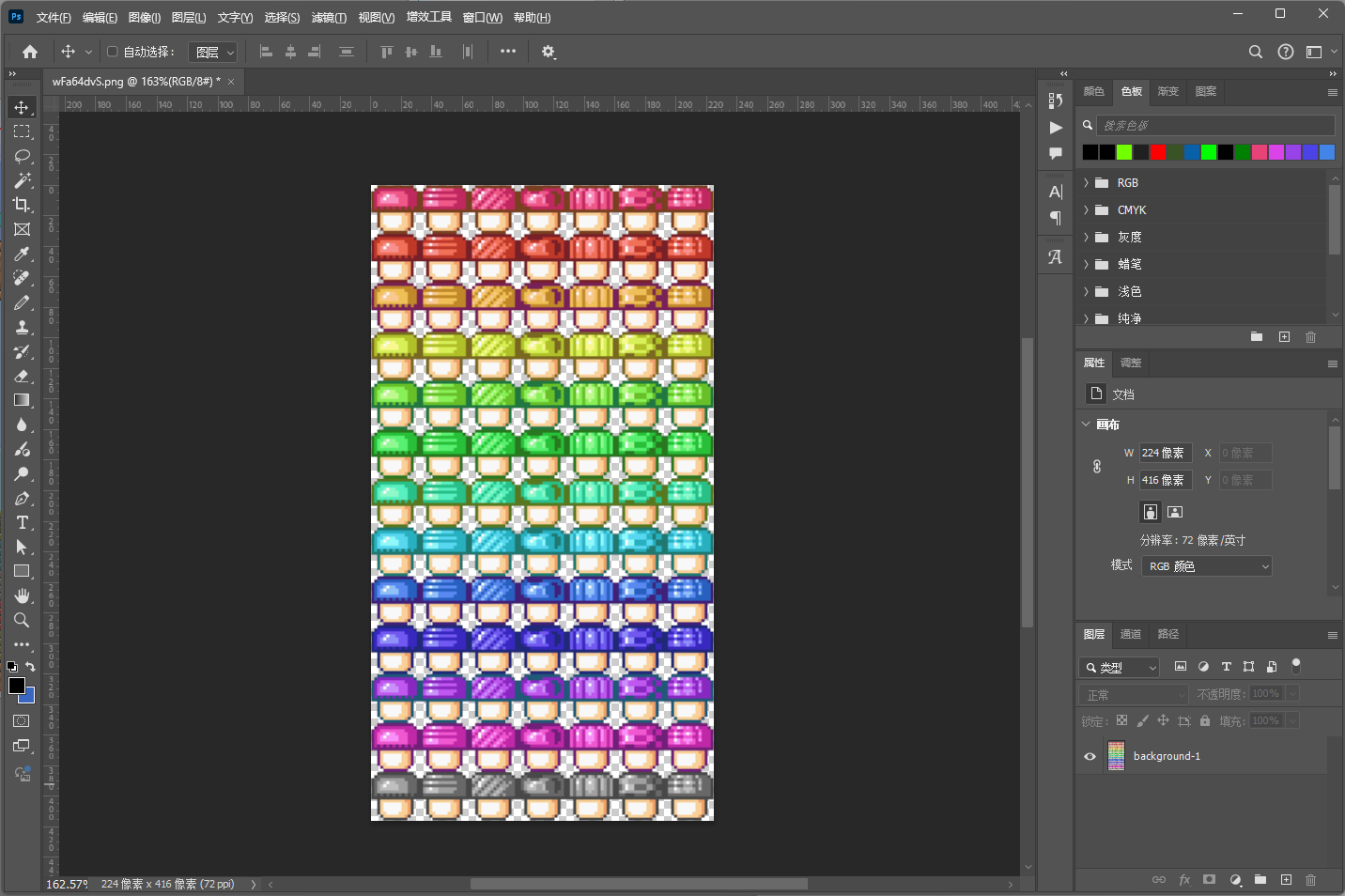The height and width of the screenshot is (896, 1345).
Task: Select the Zoom tool in toolbox
Action: click(22, 620)
